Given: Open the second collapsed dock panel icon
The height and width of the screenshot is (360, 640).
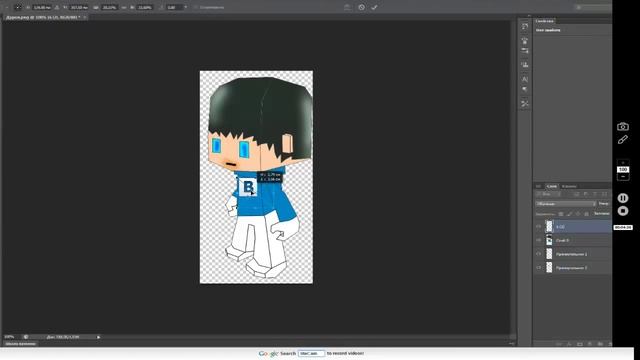Looking at the screenshot, I should [x=525, y=41].
